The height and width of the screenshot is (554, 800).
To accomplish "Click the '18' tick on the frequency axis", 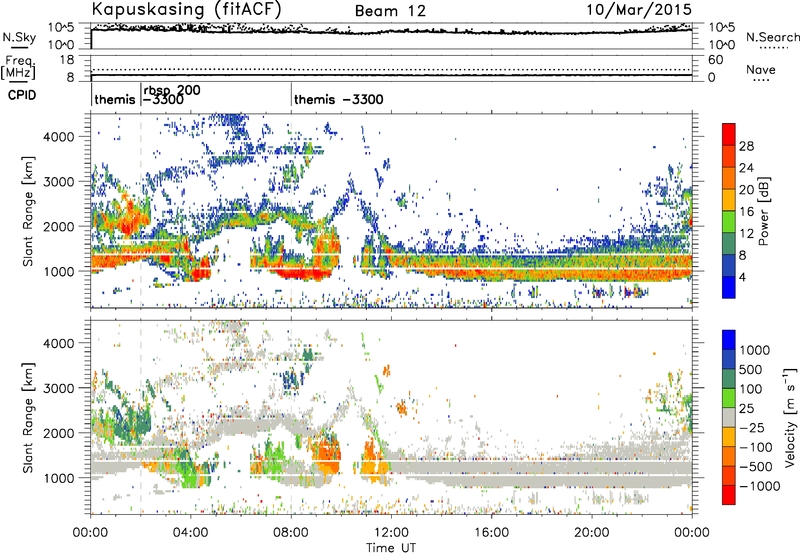I will point(67,60).
